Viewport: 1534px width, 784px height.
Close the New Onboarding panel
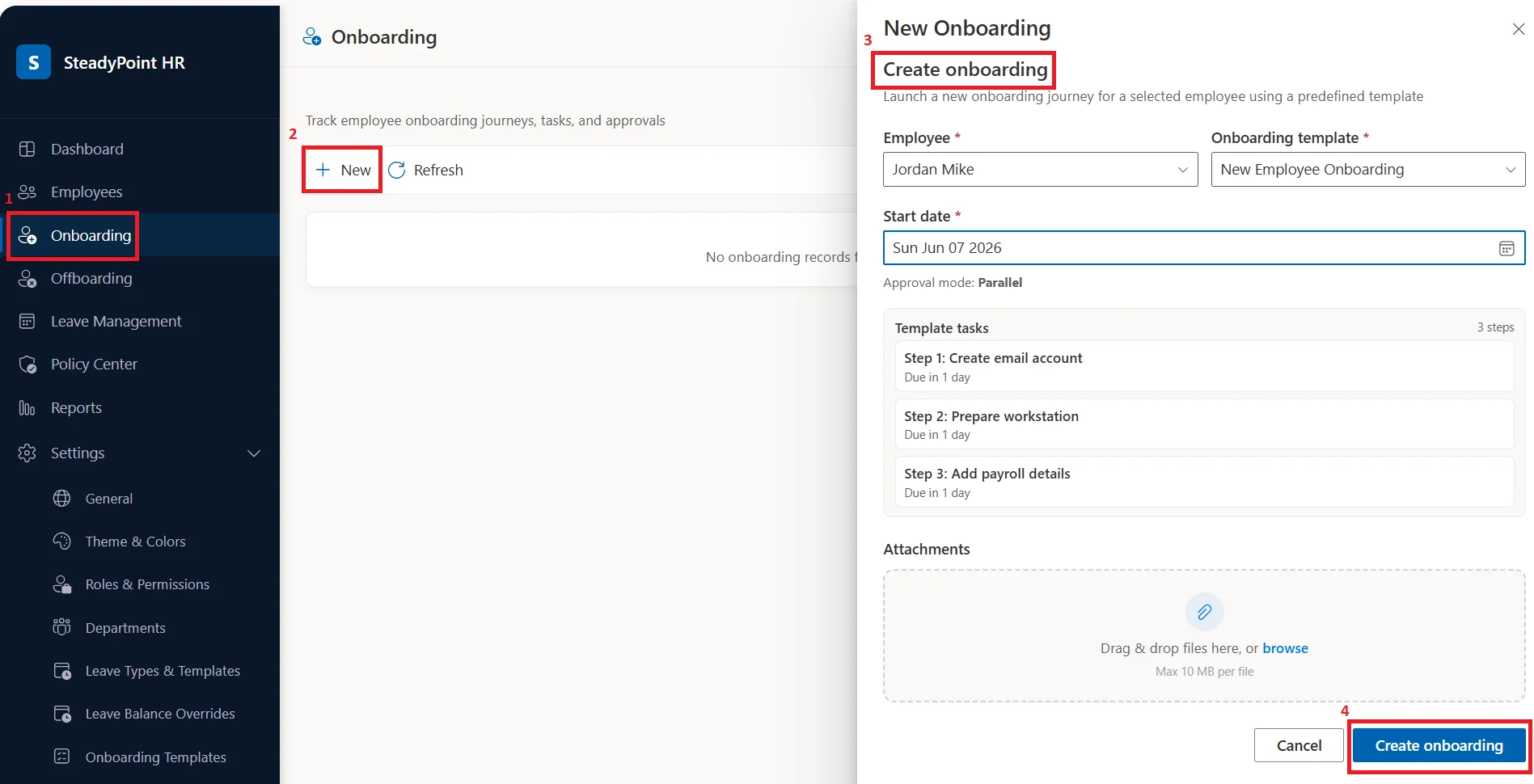point(1519,29)
